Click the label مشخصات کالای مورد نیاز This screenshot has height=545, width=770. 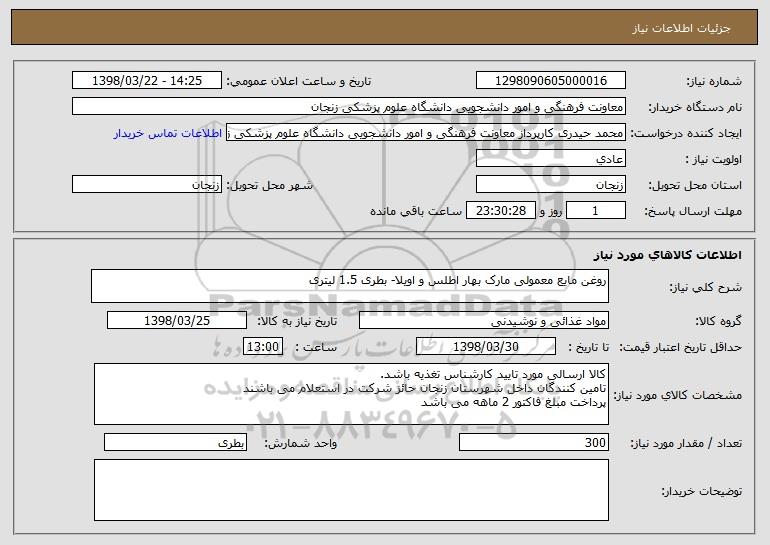678,395
